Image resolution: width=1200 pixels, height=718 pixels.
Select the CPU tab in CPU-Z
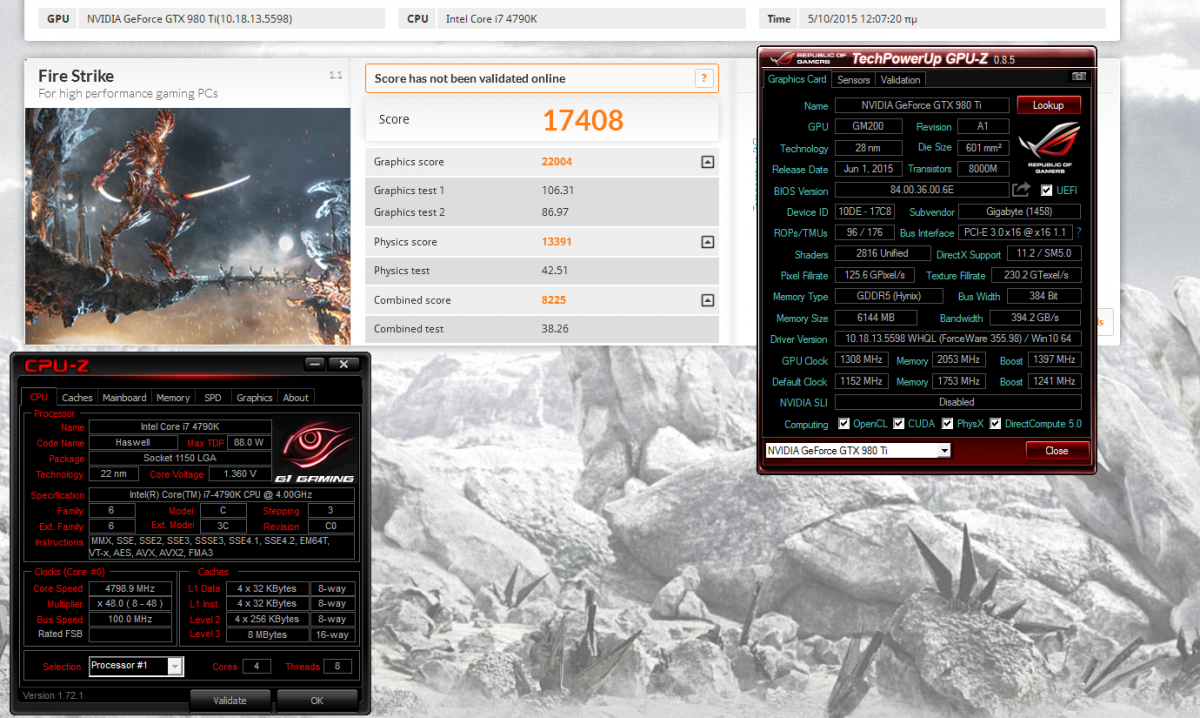[x=39, y=396]
